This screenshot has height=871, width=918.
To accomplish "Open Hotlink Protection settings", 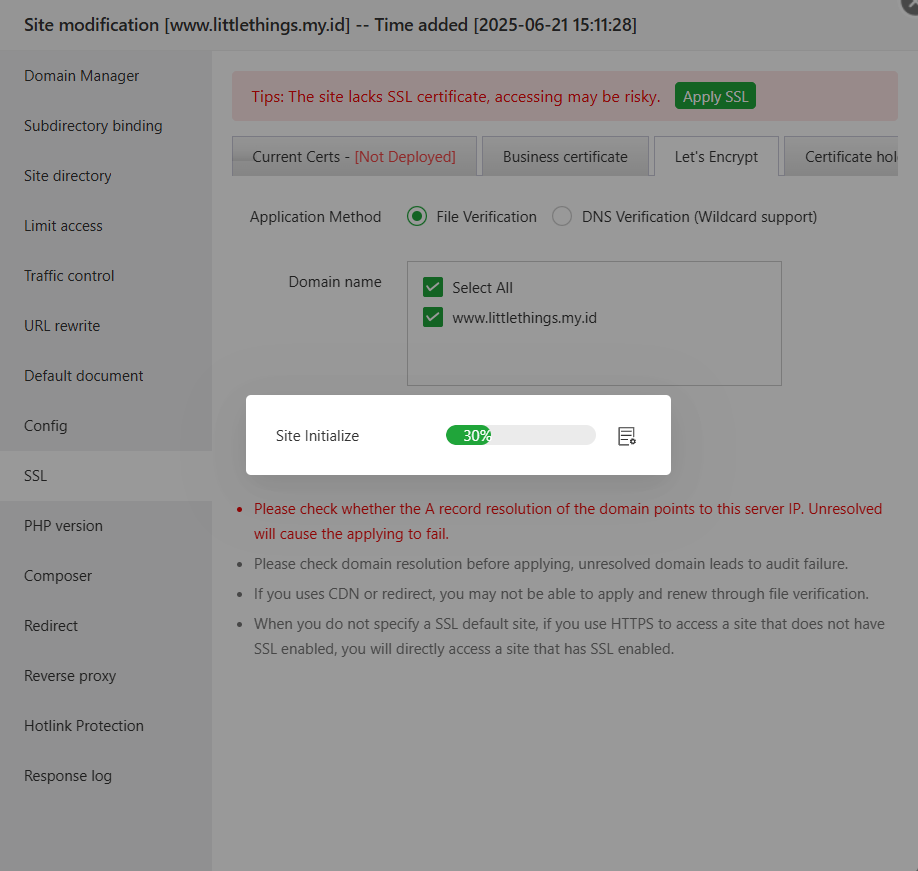I will pyautogui.click(x=83, y=725).
